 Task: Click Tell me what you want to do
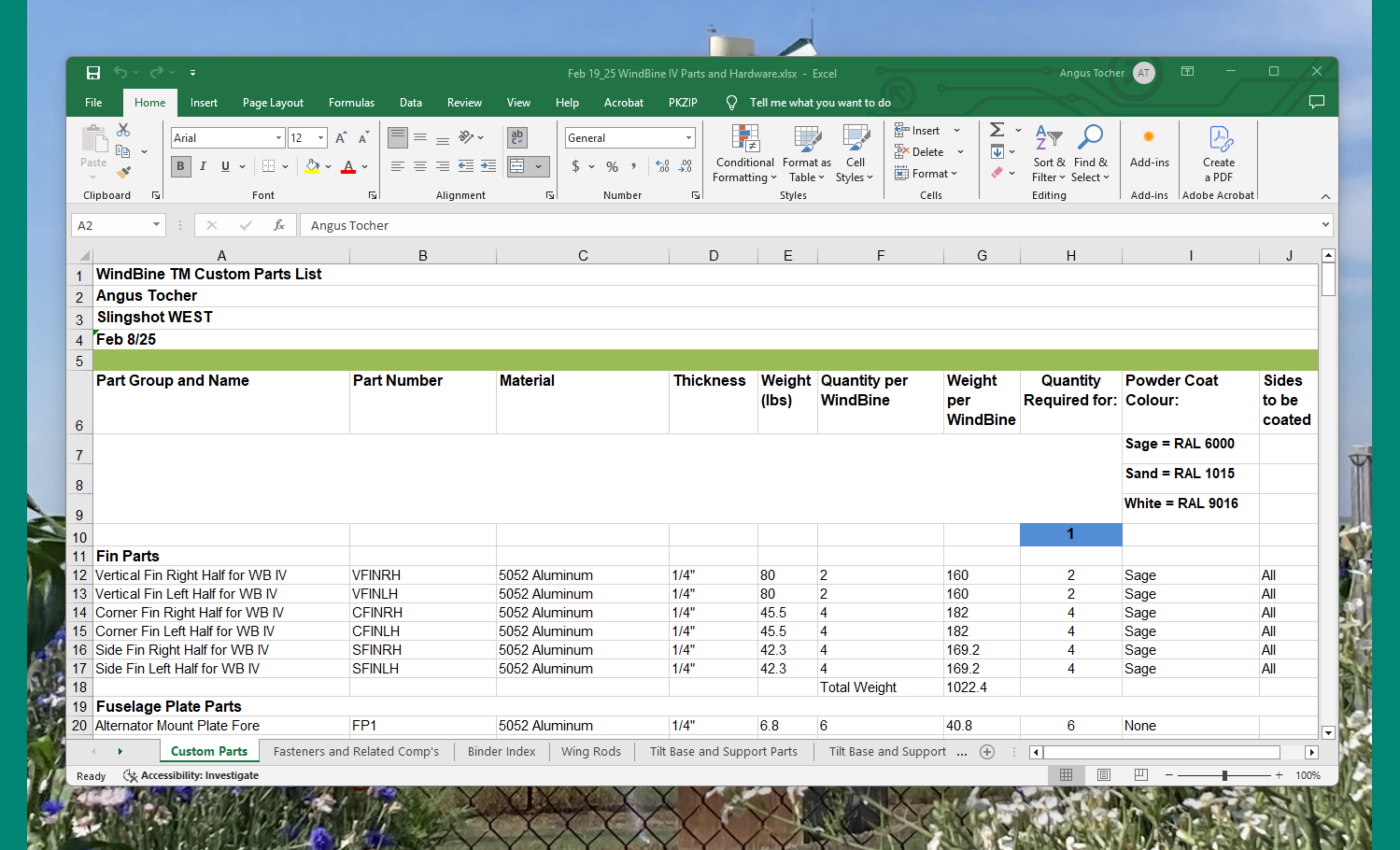point(820,103)
